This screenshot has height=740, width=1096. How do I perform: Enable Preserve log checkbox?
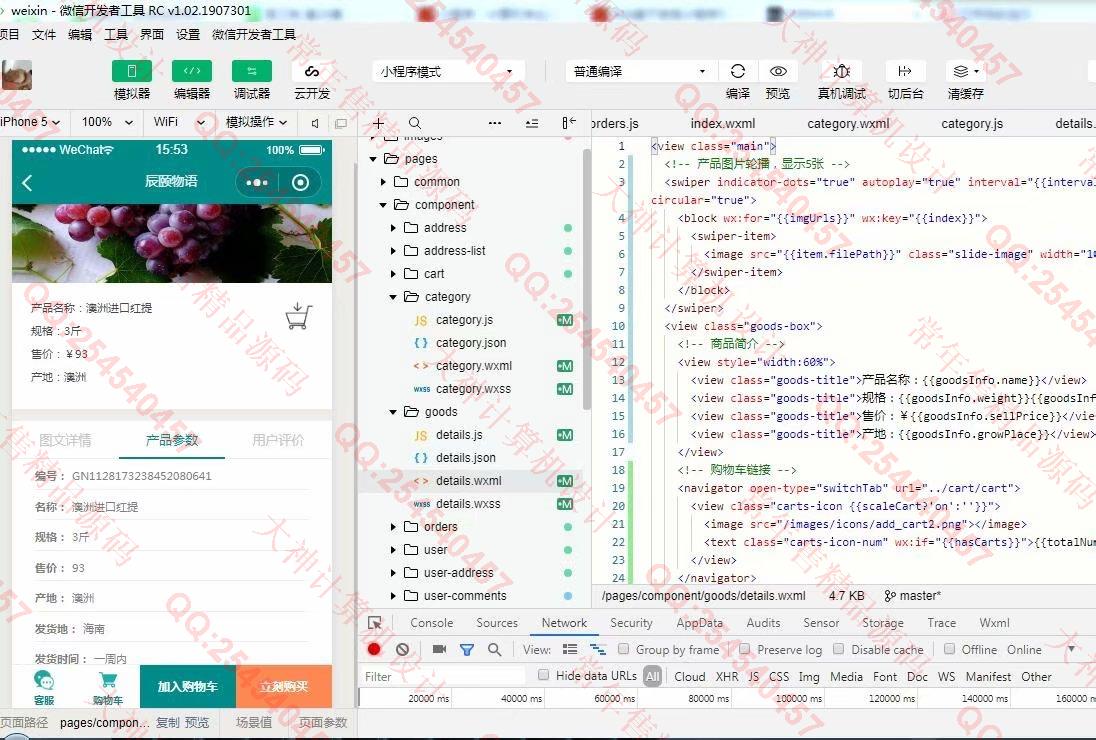pos(745,649)
